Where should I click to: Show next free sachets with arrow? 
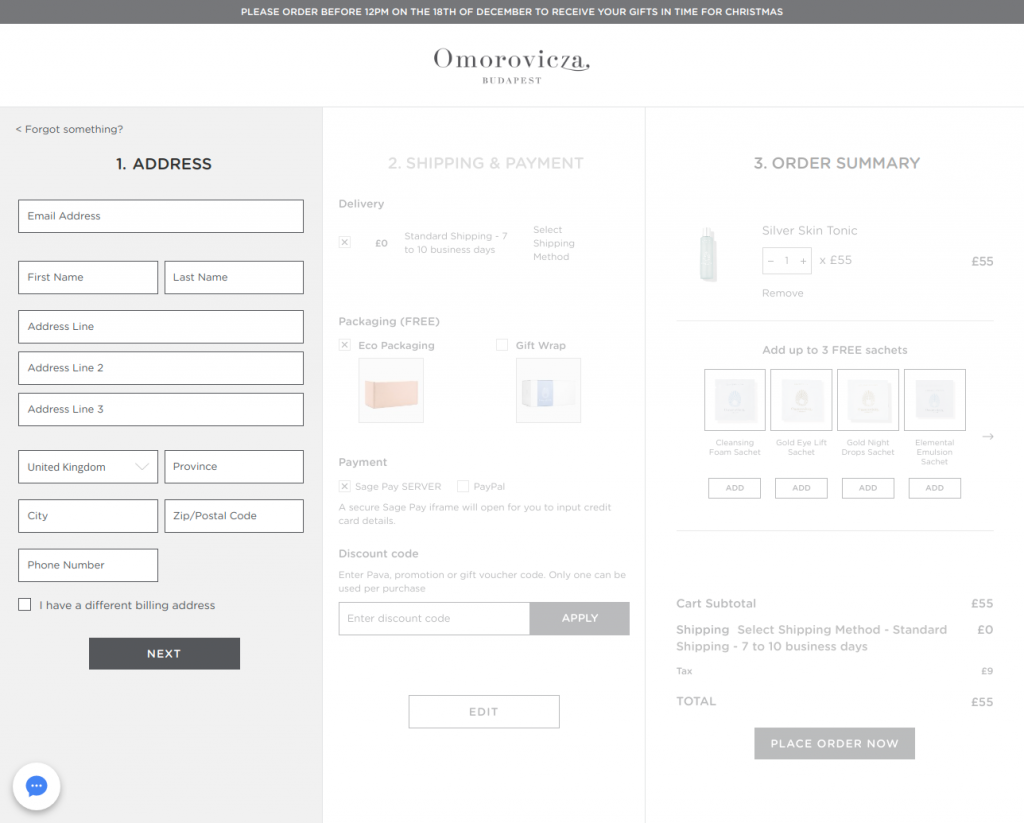coord(987,436)
